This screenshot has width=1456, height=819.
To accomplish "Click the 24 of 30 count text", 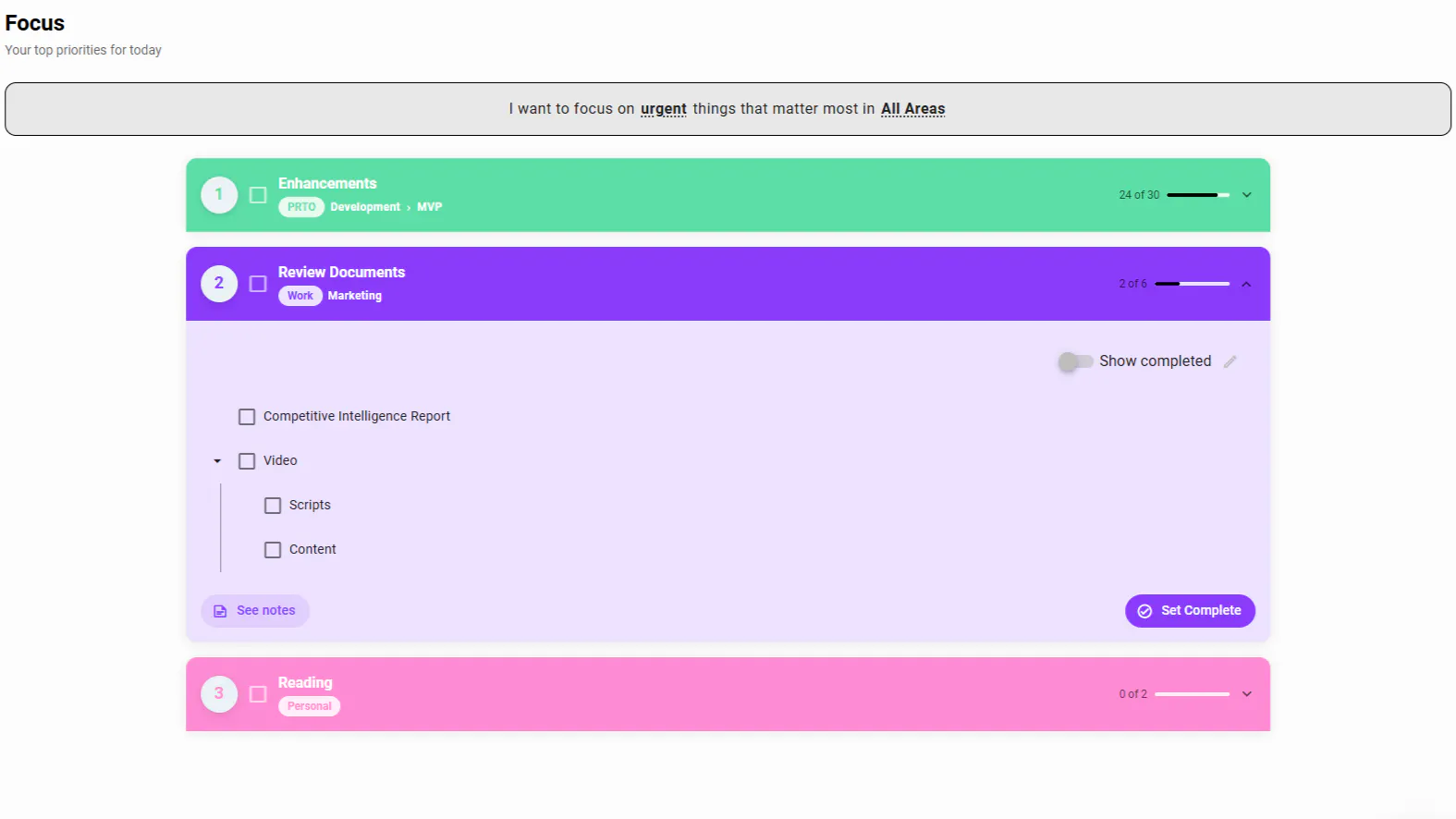I will coord(1139,195).
